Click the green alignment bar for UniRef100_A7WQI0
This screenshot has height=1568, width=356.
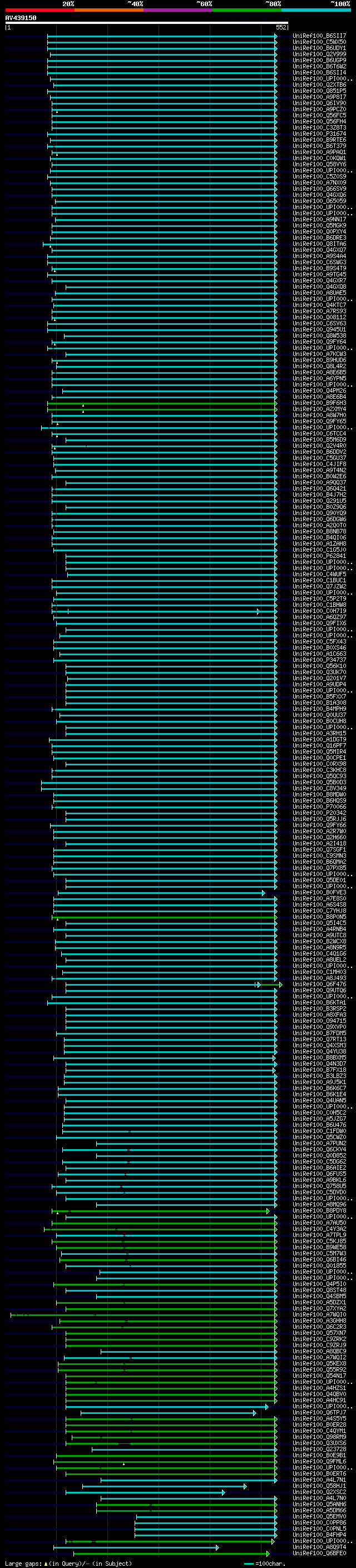tap(144, 1315)
